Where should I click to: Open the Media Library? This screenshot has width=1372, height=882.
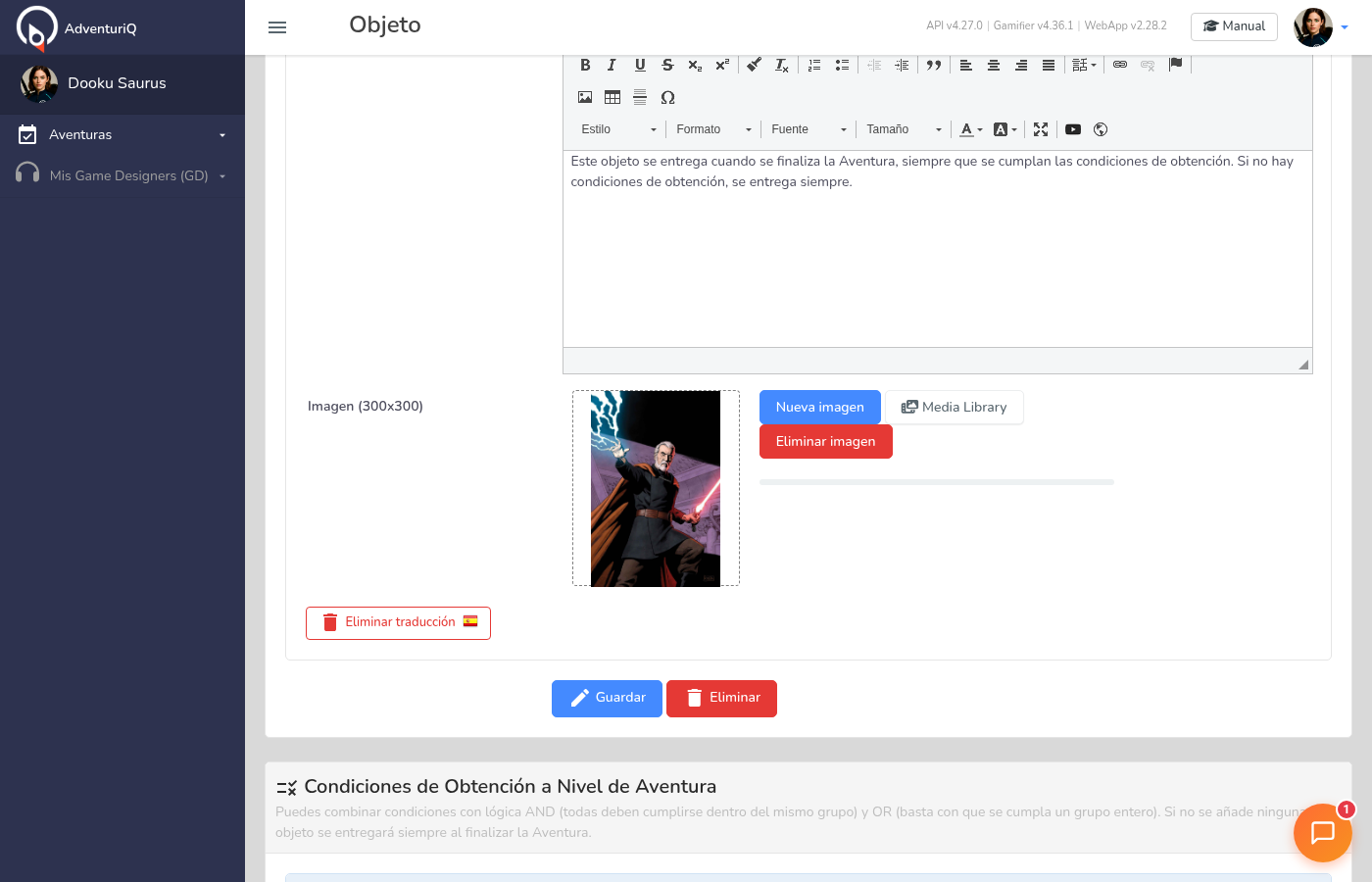pos(955,407)
